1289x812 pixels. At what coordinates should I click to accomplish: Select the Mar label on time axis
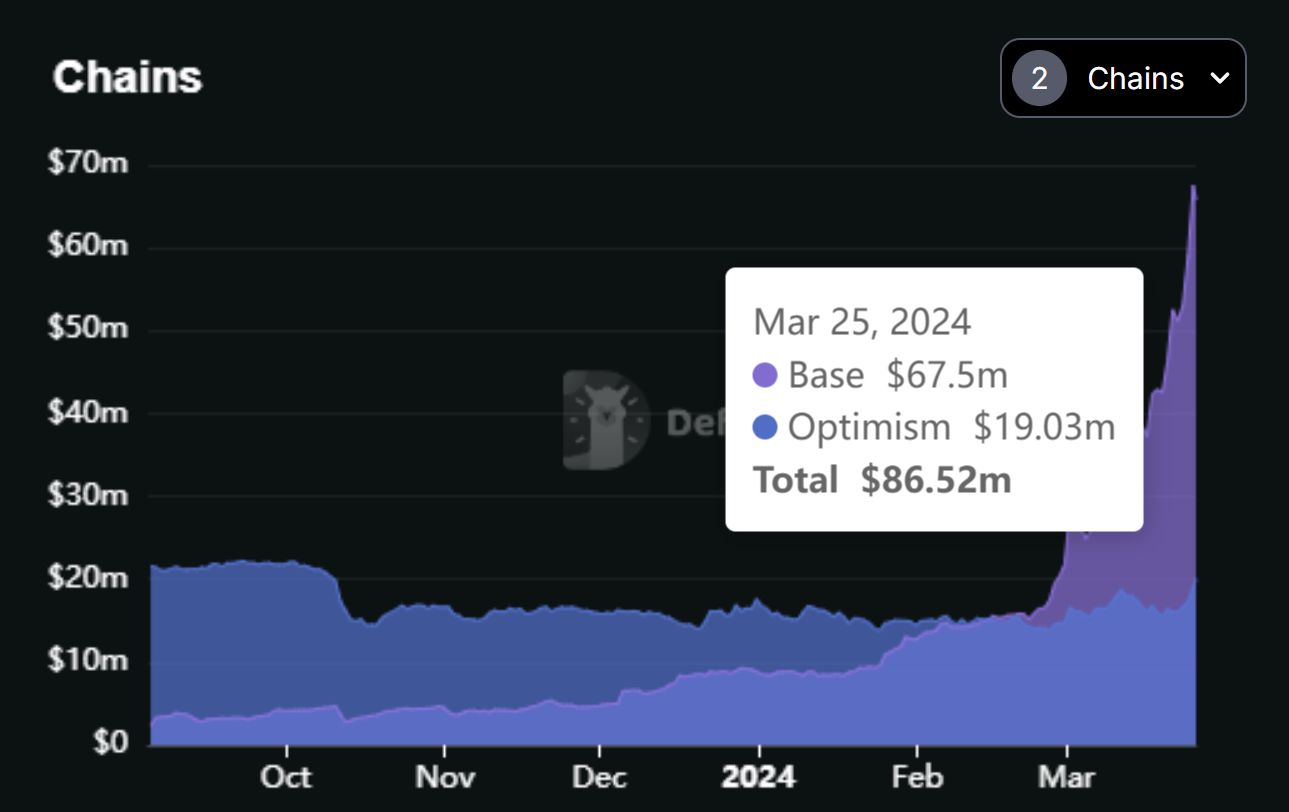(1067, 777)
